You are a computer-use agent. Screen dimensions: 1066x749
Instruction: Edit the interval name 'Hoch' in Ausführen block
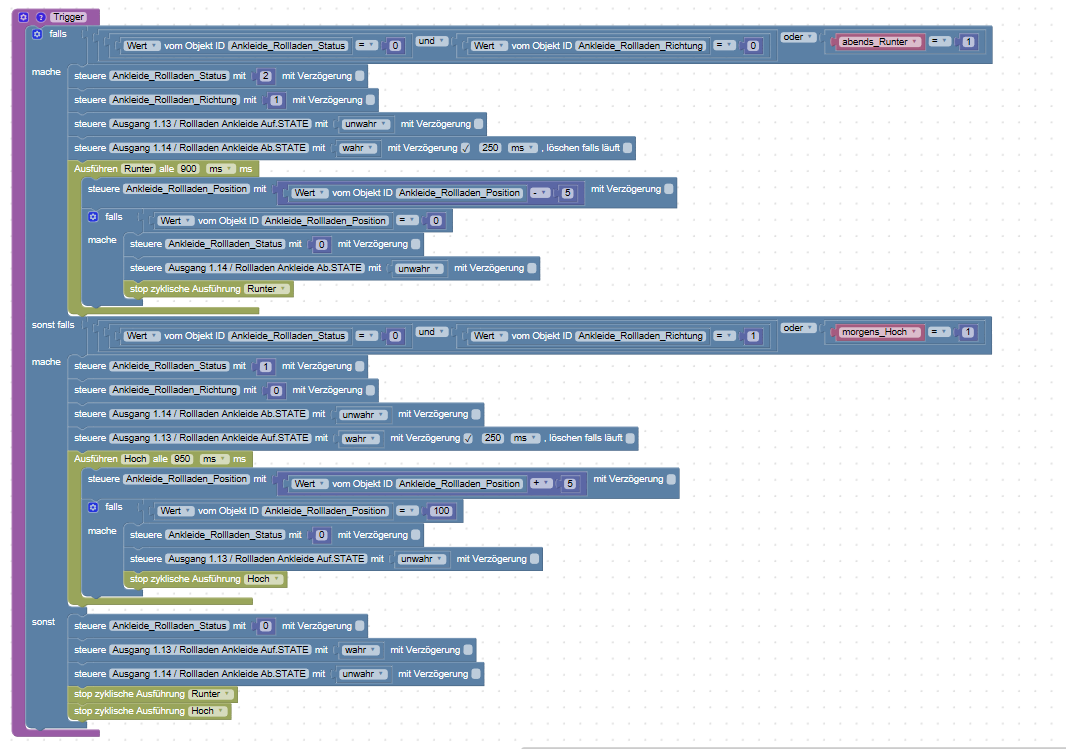[x=135, y=459]
